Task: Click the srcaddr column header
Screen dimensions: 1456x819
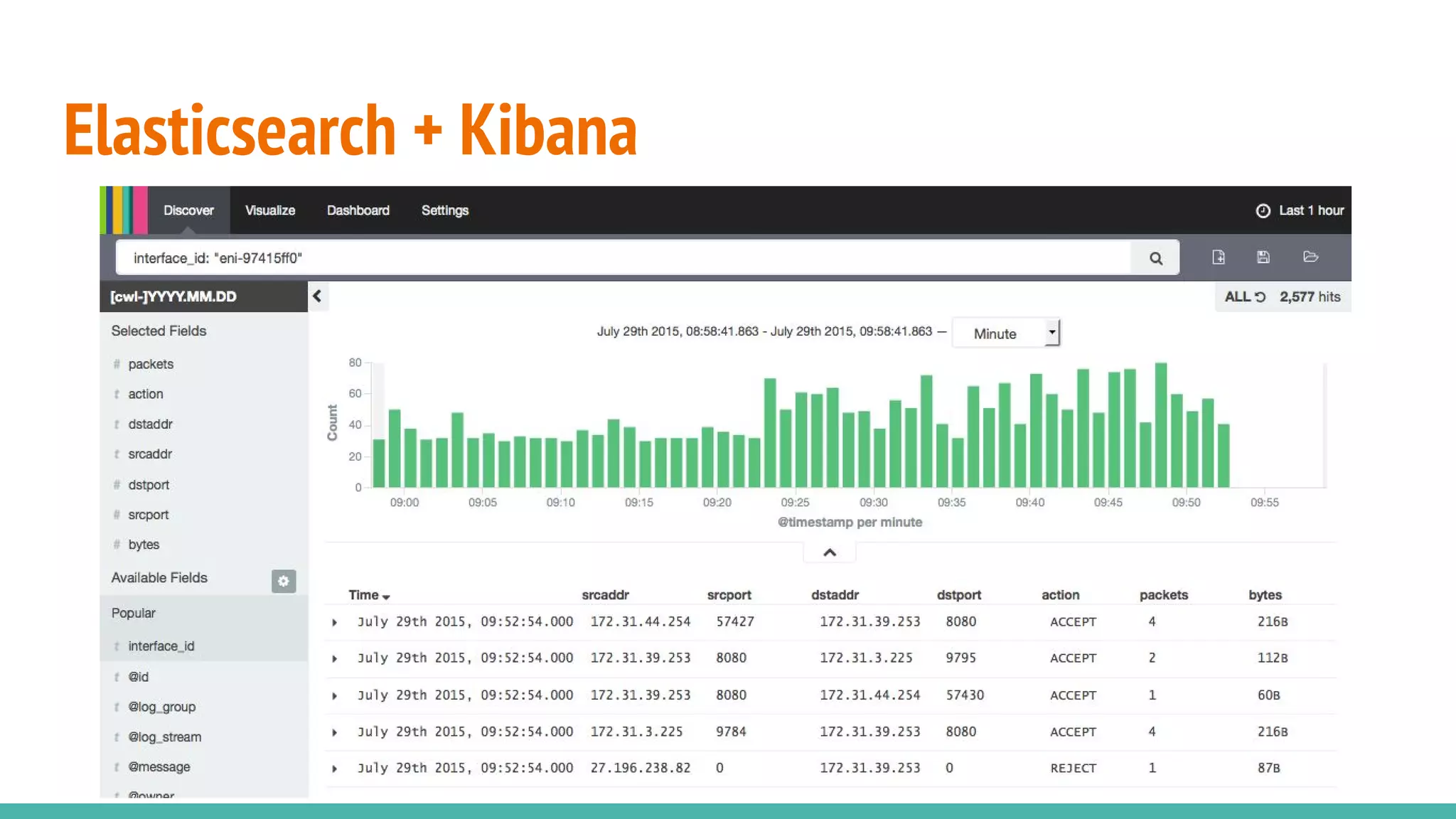Action: tap(605, 595)
